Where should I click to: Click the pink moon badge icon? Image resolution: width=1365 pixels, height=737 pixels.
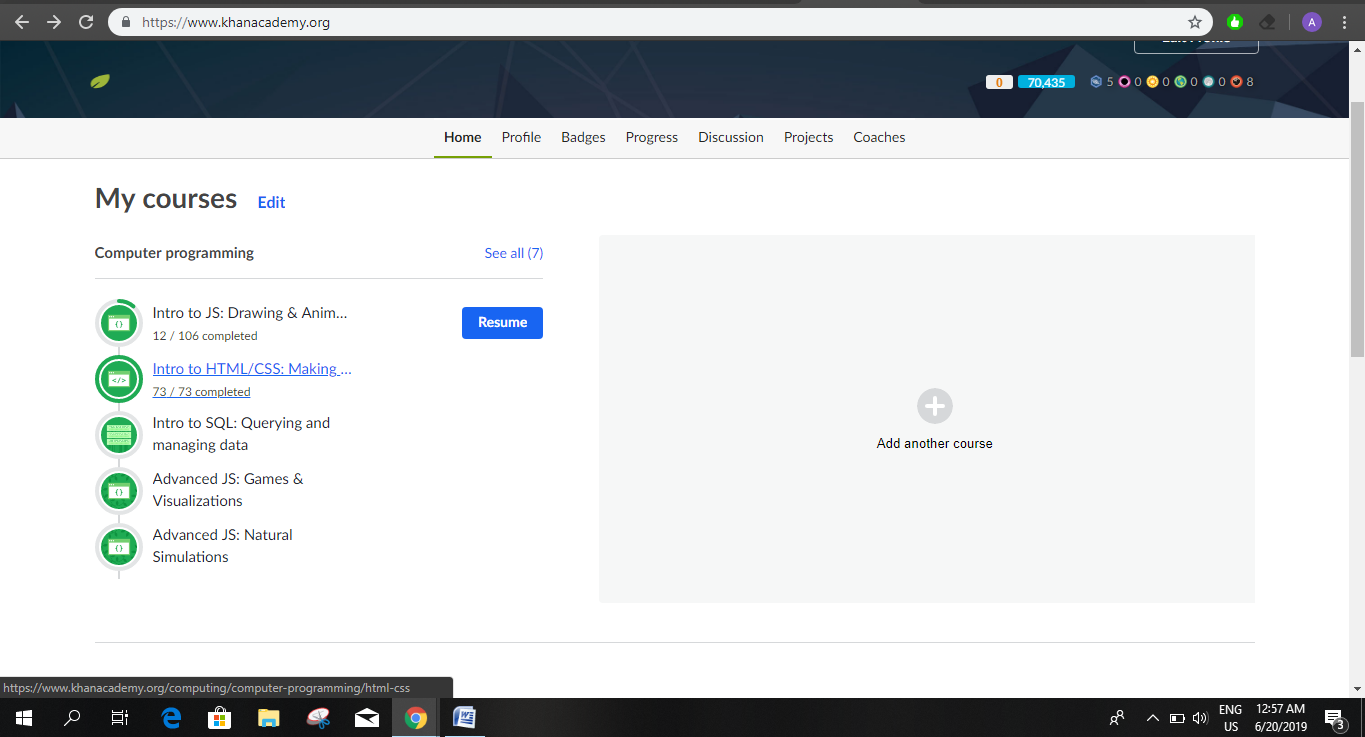1124,82
